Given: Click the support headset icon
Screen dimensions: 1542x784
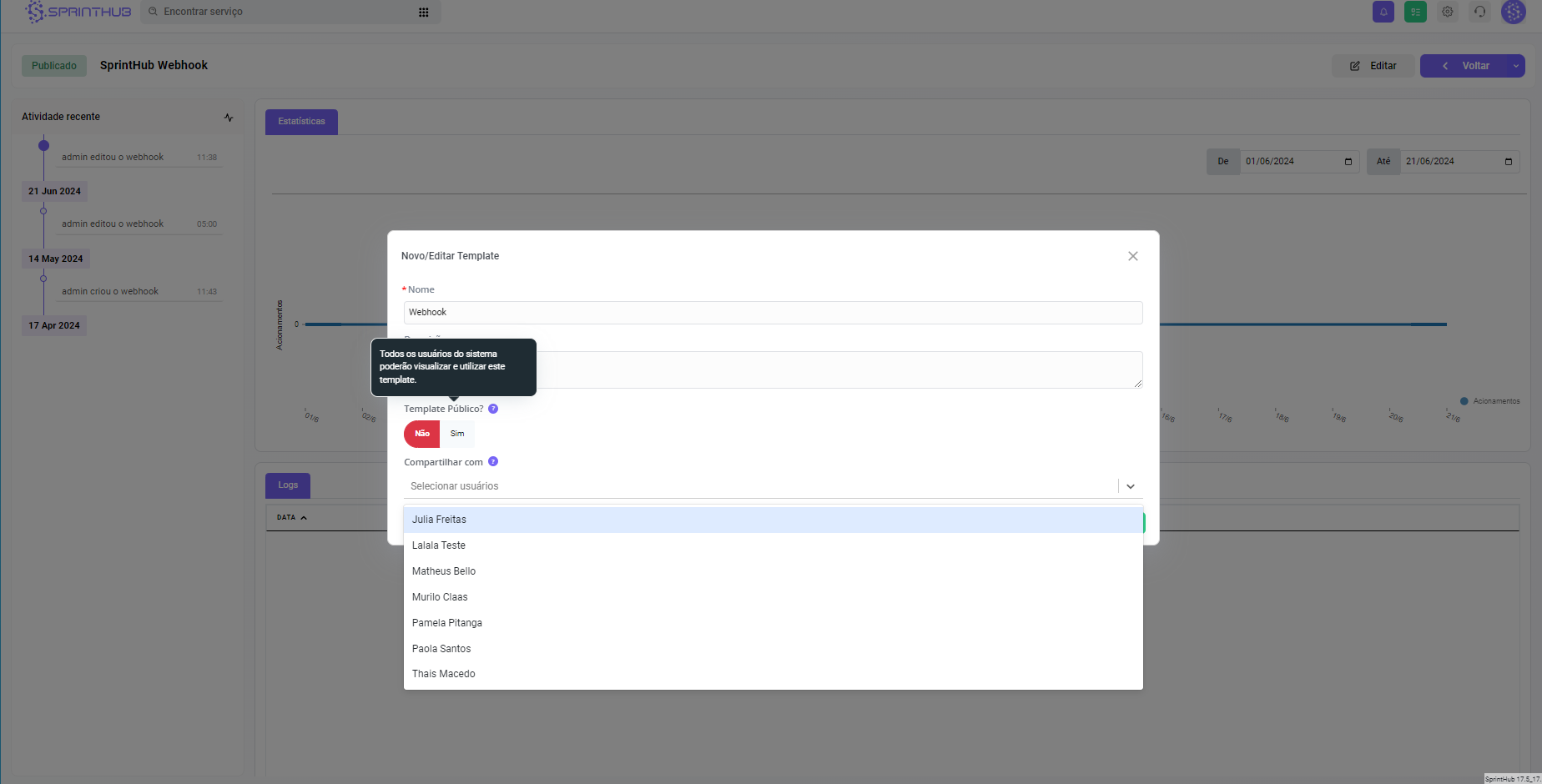Looking at the screenshot, I should [x=1479, y=12].
